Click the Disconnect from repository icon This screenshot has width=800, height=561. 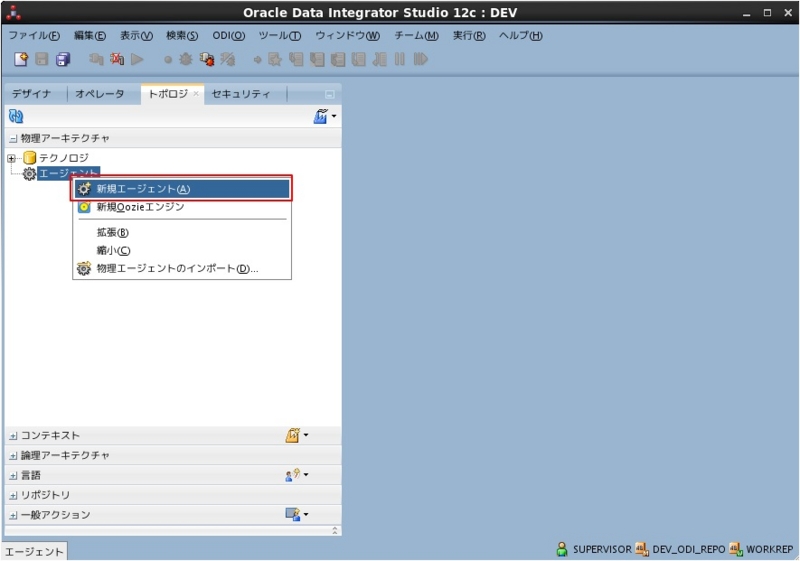pyautogui.click(x=117, y=59)
